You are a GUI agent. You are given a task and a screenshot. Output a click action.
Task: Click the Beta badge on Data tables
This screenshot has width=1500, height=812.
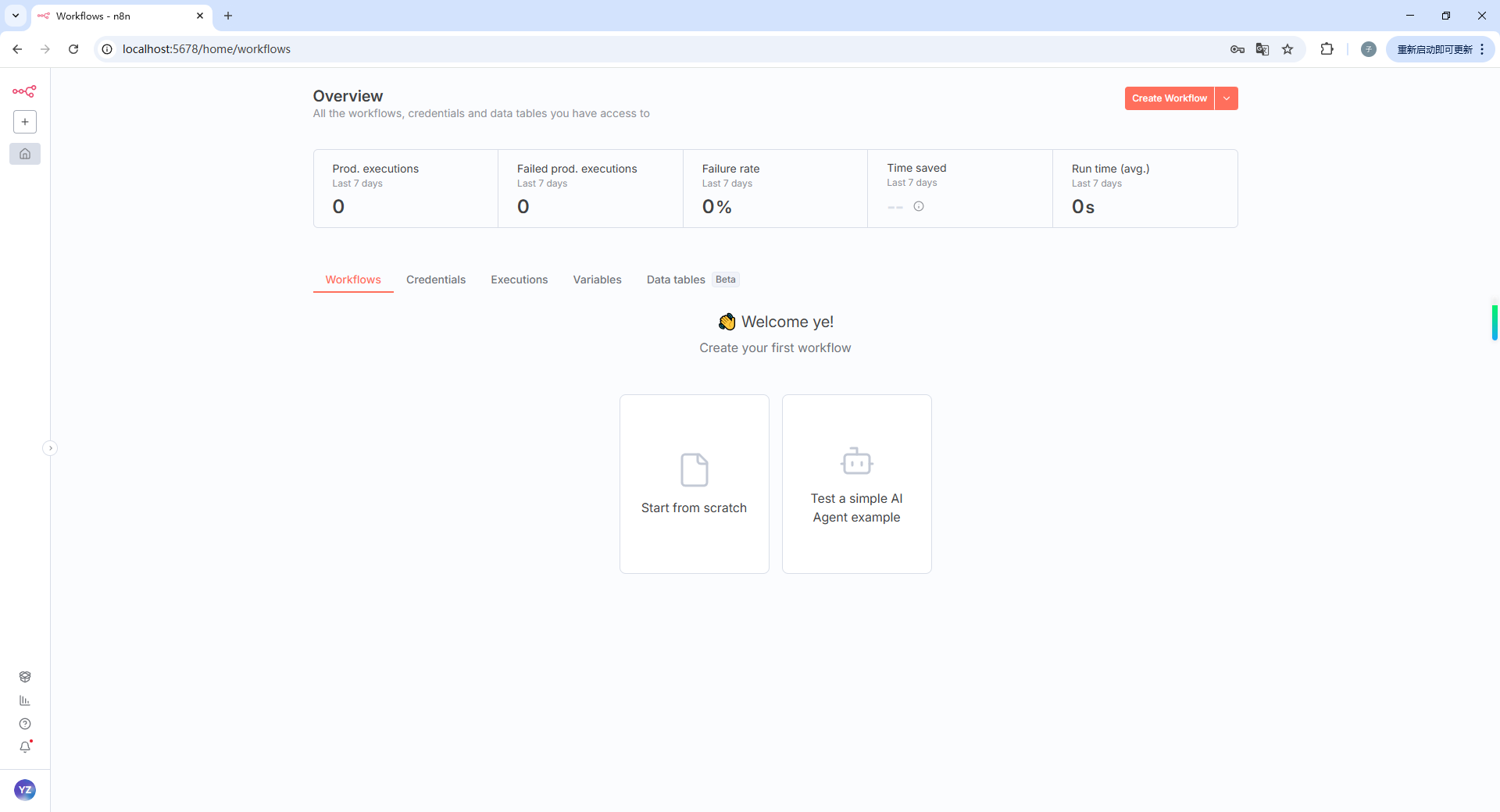726,280
